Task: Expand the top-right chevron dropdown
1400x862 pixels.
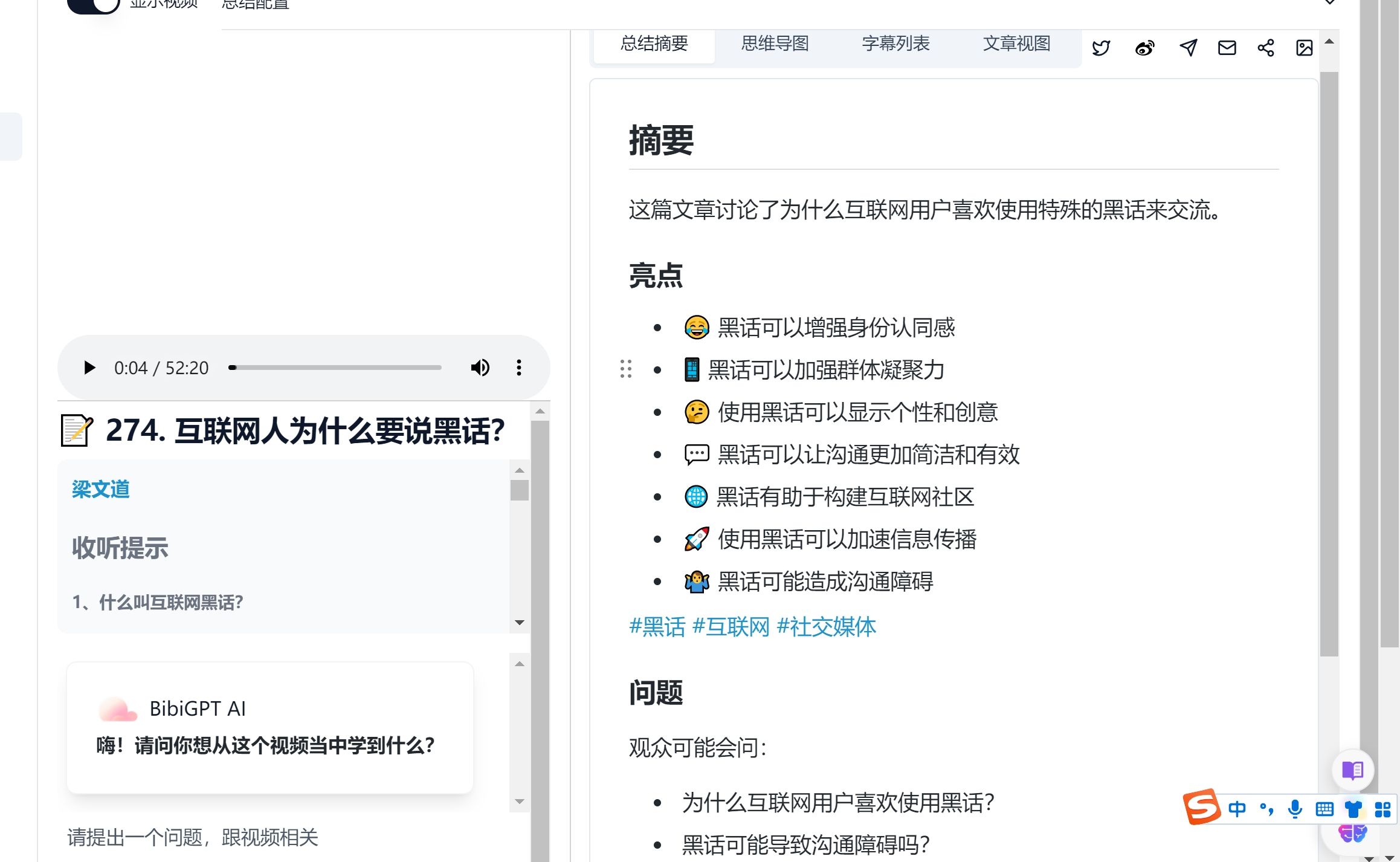Action: [1329, 2]
